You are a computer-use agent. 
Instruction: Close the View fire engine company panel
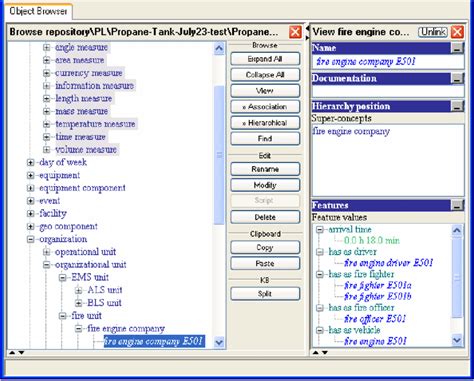457,32
